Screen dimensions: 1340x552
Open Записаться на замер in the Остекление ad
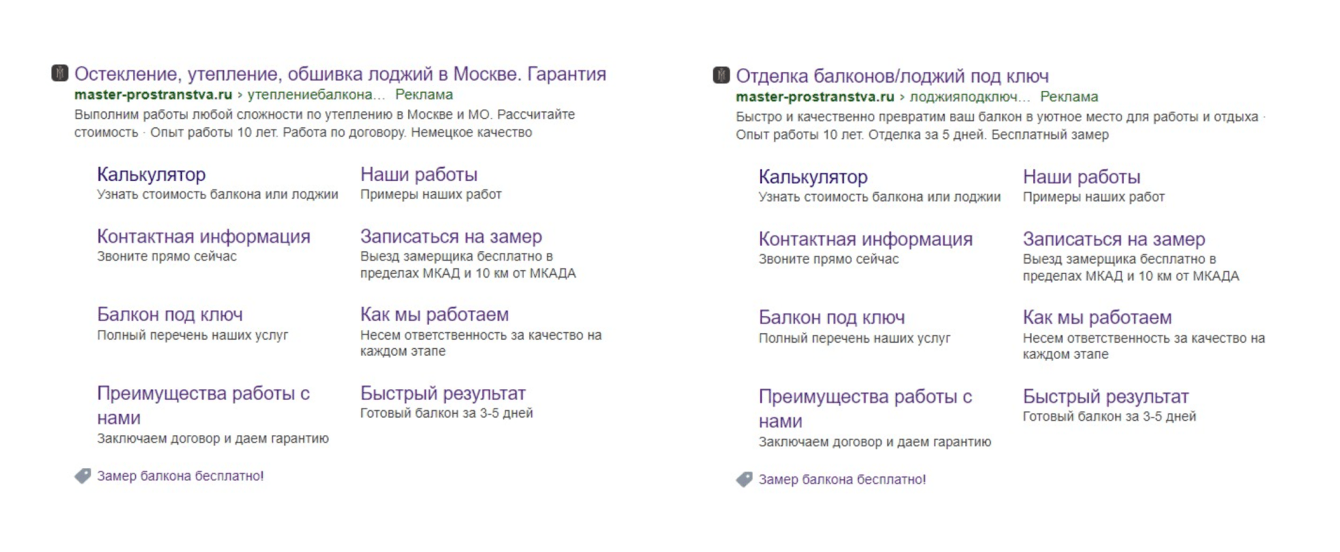point(451,236)
